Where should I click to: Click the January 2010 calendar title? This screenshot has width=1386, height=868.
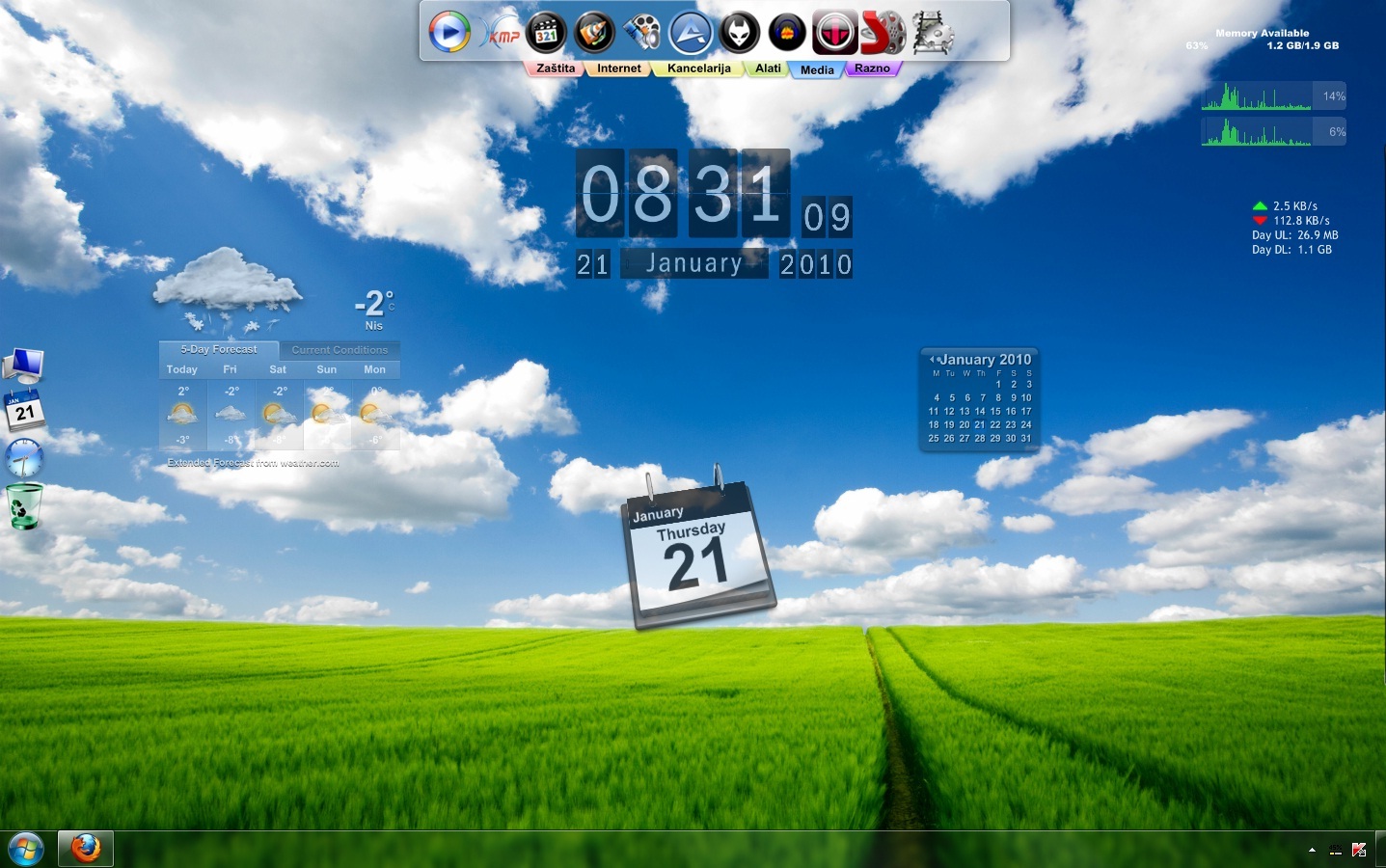[985, 360]
